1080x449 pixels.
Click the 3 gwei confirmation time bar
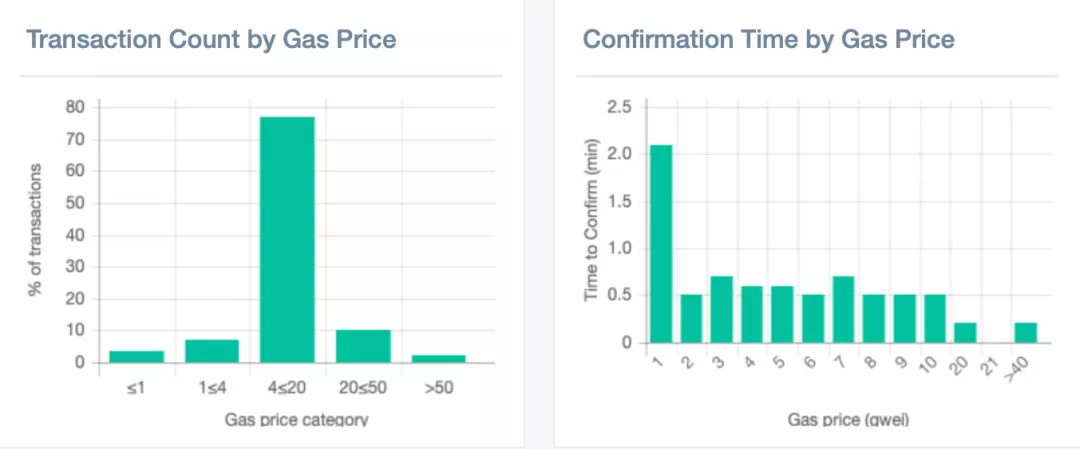(722, 310)
